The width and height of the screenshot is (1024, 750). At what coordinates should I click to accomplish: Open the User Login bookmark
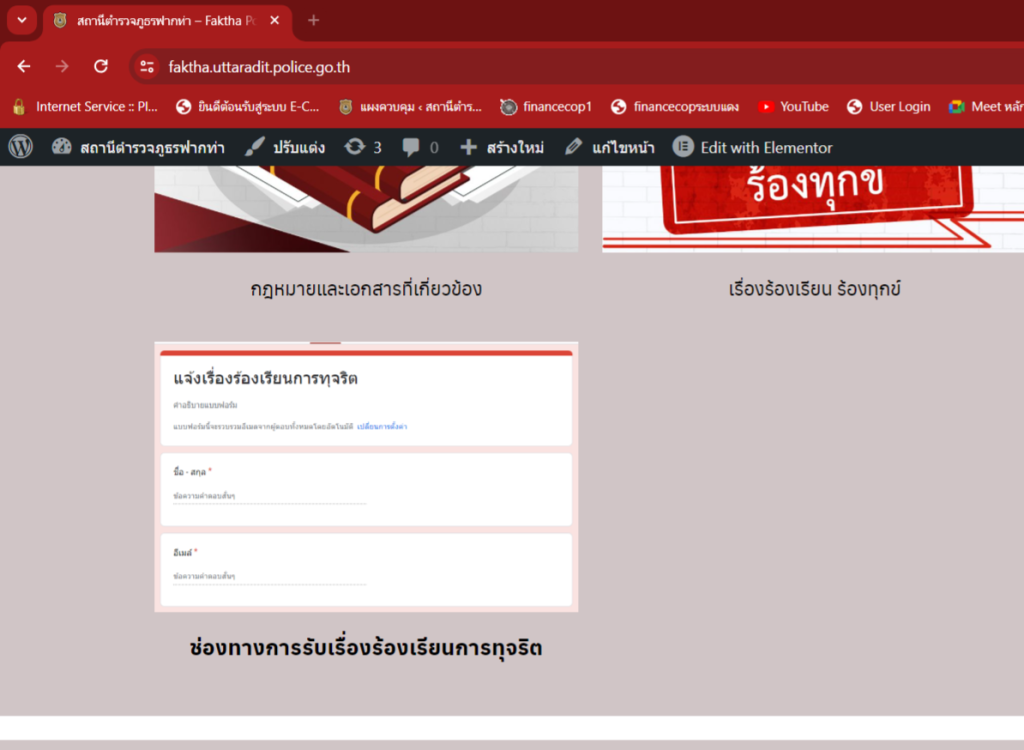pyautogui.click(x=888, y=107)
